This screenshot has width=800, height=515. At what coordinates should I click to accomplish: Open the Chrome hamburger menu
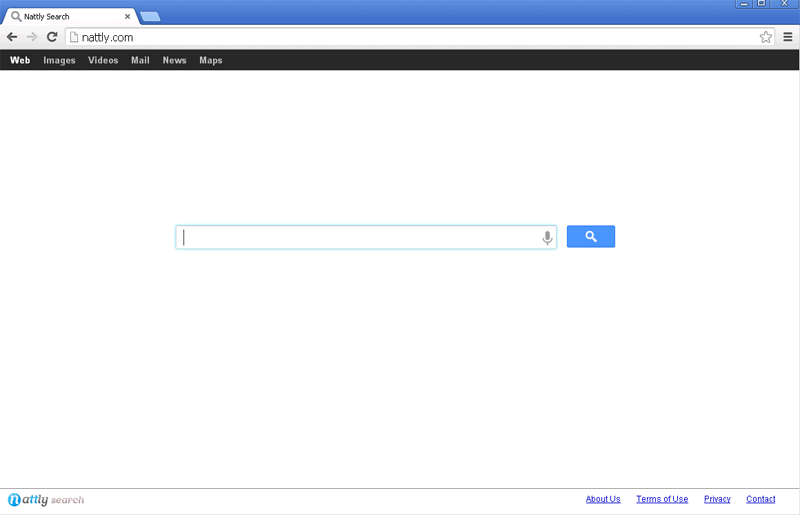pyautogui.click(x=787, y=37)
